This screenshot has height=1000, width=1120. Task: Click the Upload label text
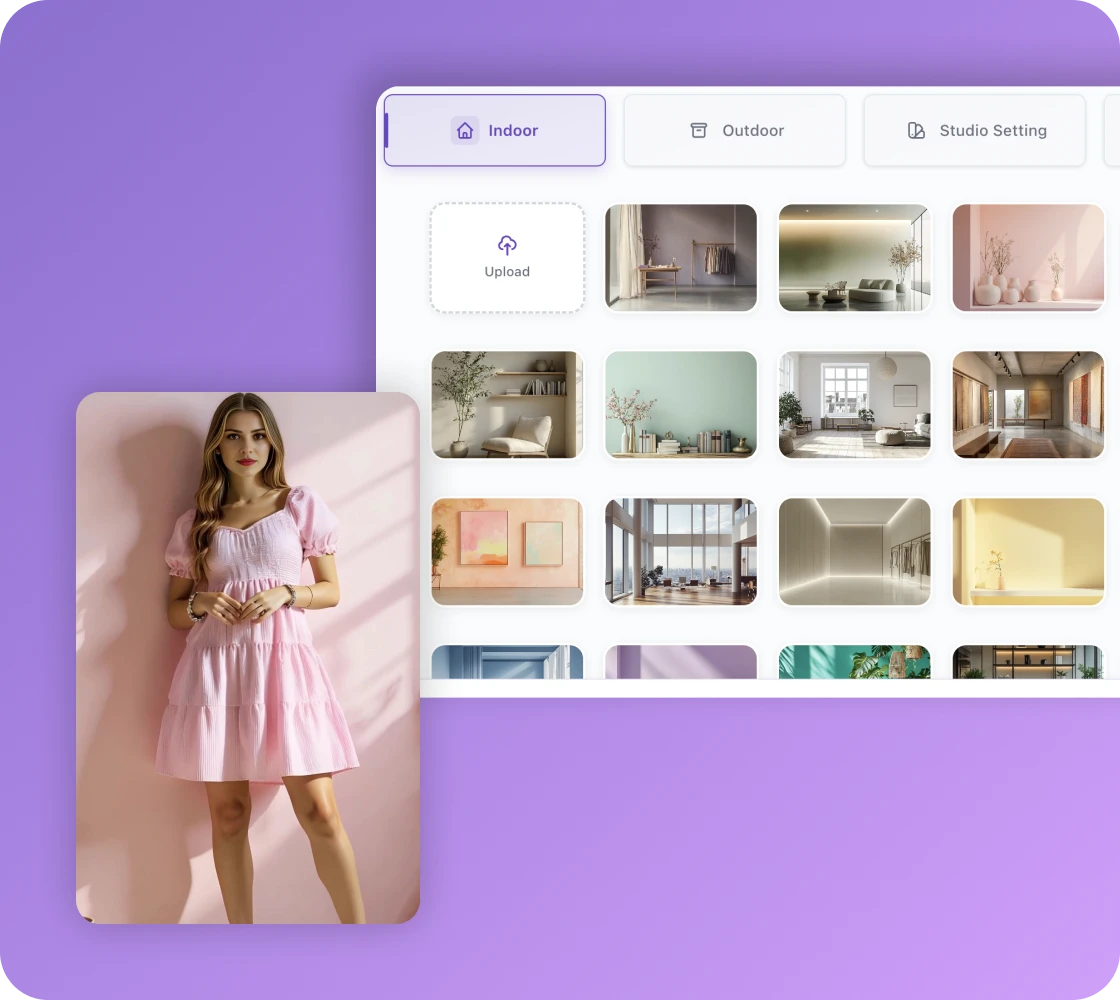point(507,271)
